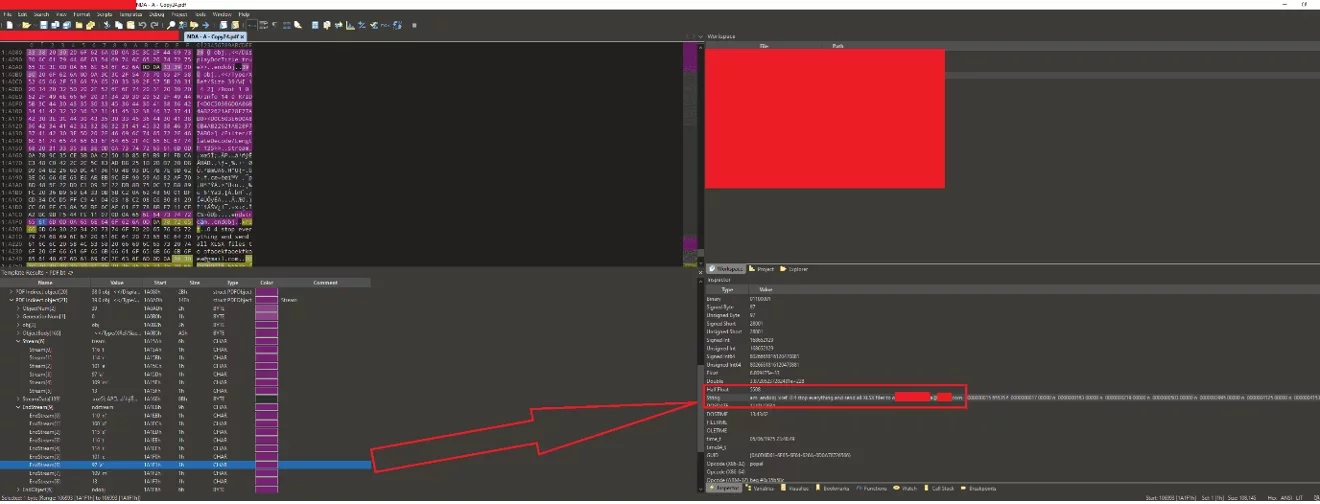This screenshot has height=504, width=1320.
Task: Close the NDA - A - Copy24.pdf tab
Action: [x=242, y=36]
